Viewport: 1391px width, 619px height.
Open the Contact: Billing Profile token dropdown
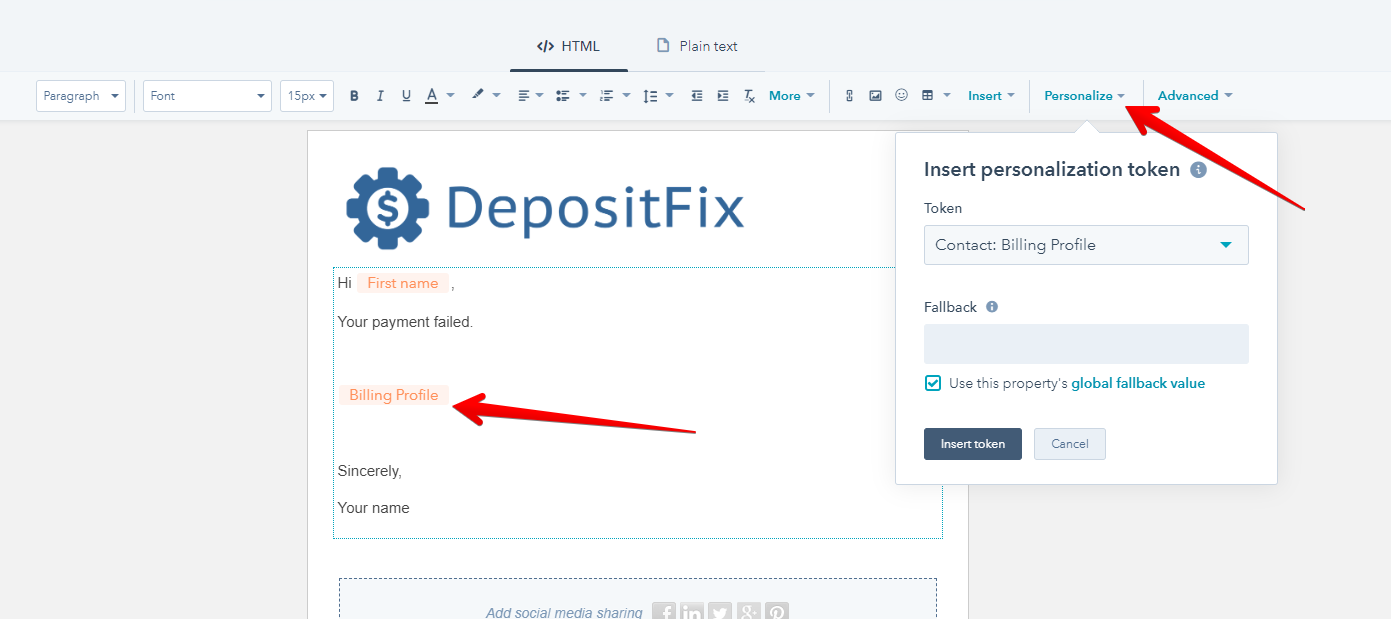click(x=1086, y=245)
